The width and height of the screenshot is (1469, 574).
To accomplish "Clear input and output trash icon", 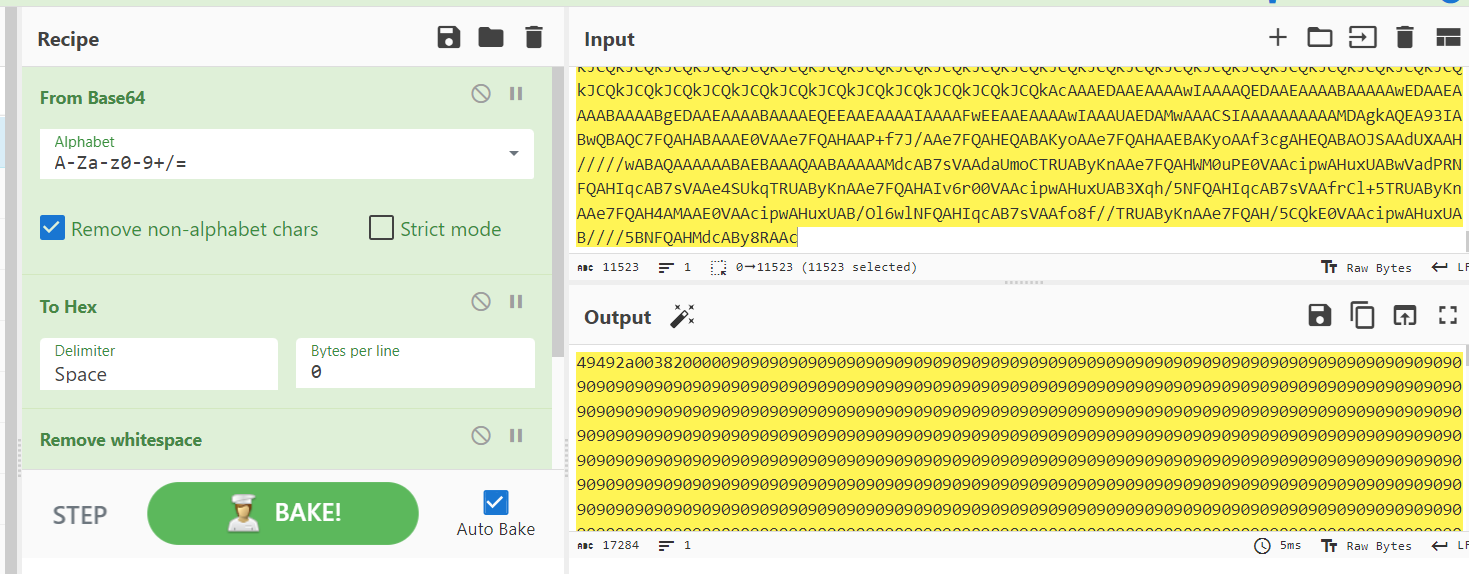I will click(1405, 38).
